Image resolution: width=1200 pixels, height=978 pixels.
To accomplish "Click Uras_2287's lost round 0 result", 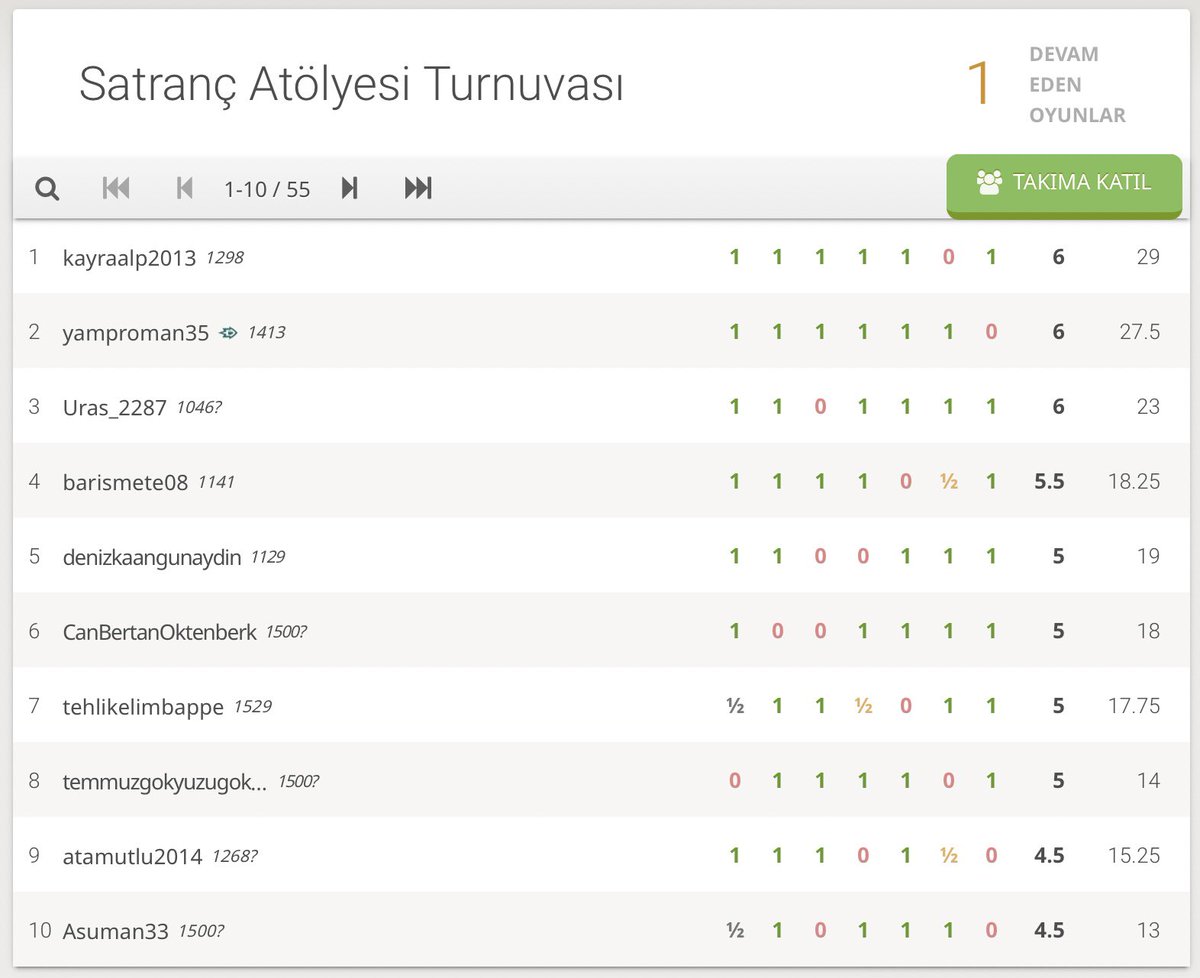I will 820,407.
